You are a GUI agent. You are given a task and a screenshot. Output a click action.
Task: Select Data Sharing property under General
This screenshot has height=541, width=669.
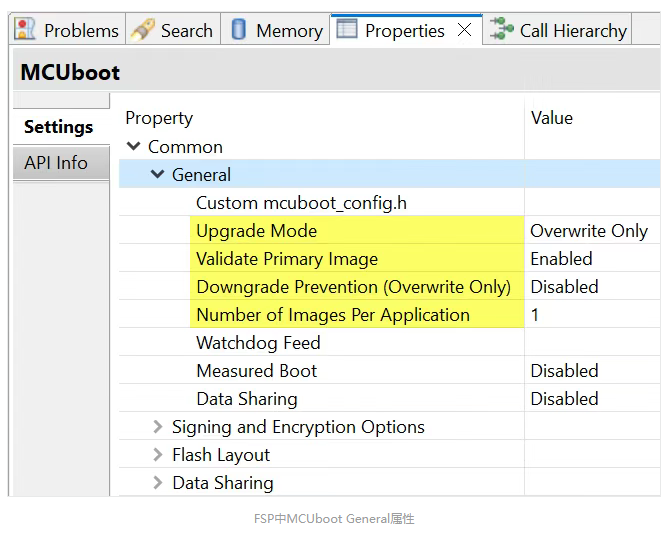click(247, 399)
